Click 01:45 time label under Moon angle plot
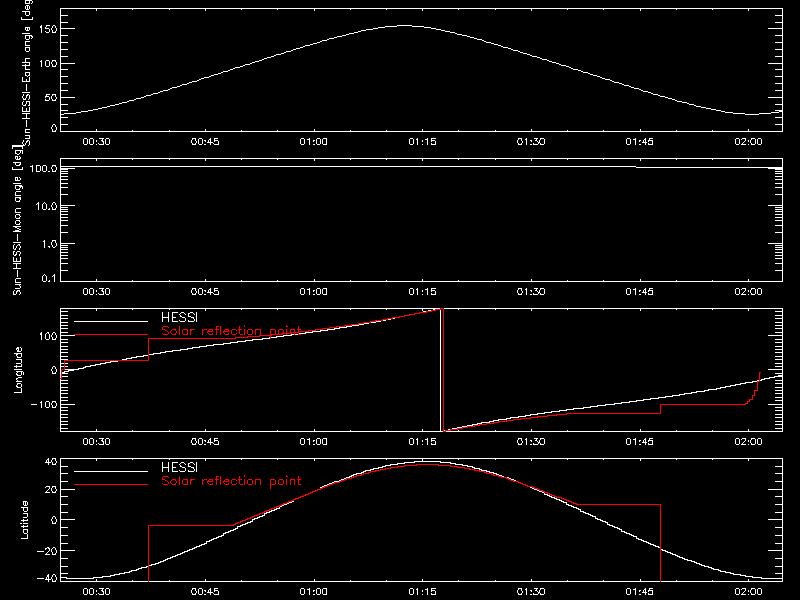The image size is (800, 600). 640,292
